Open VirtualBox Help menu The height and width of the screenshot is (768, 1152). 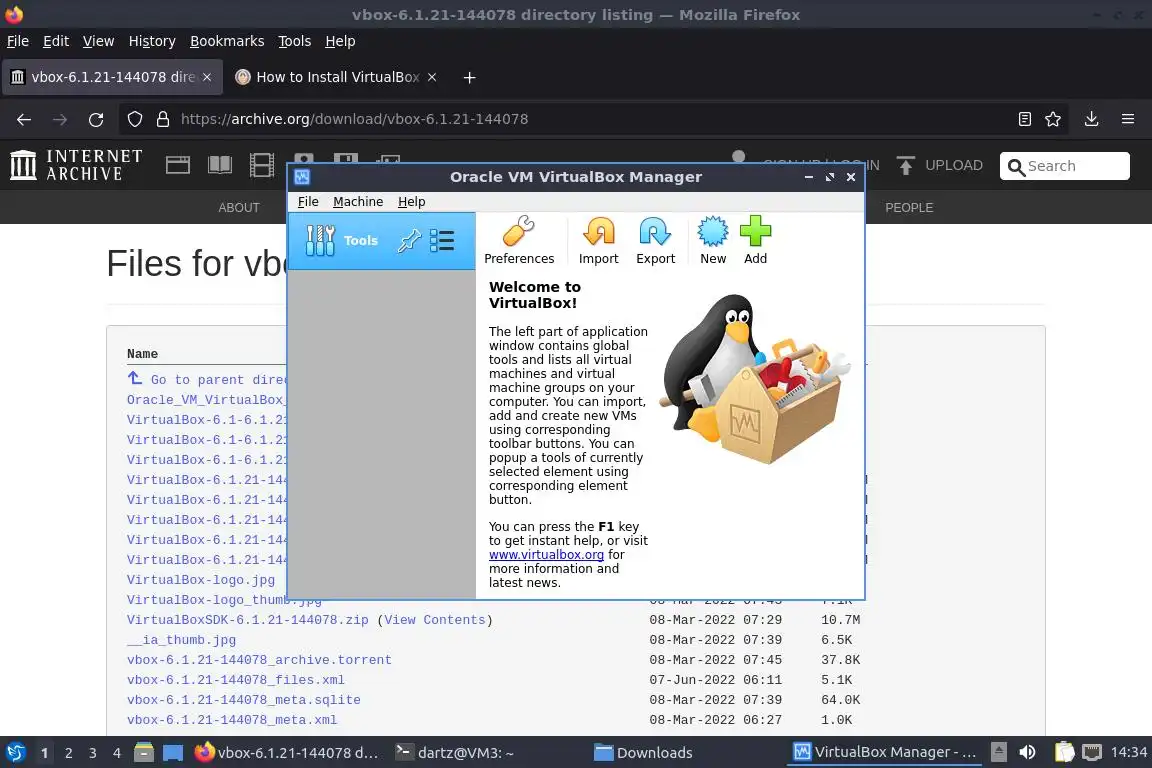click(411, 201)
